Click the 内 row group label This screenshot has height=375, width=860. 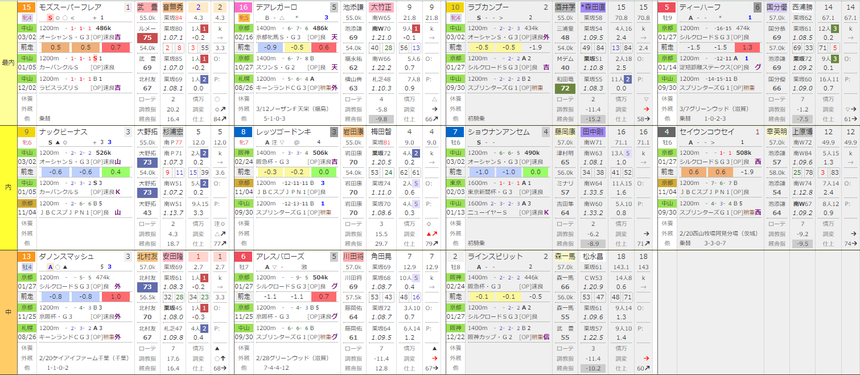8,187
